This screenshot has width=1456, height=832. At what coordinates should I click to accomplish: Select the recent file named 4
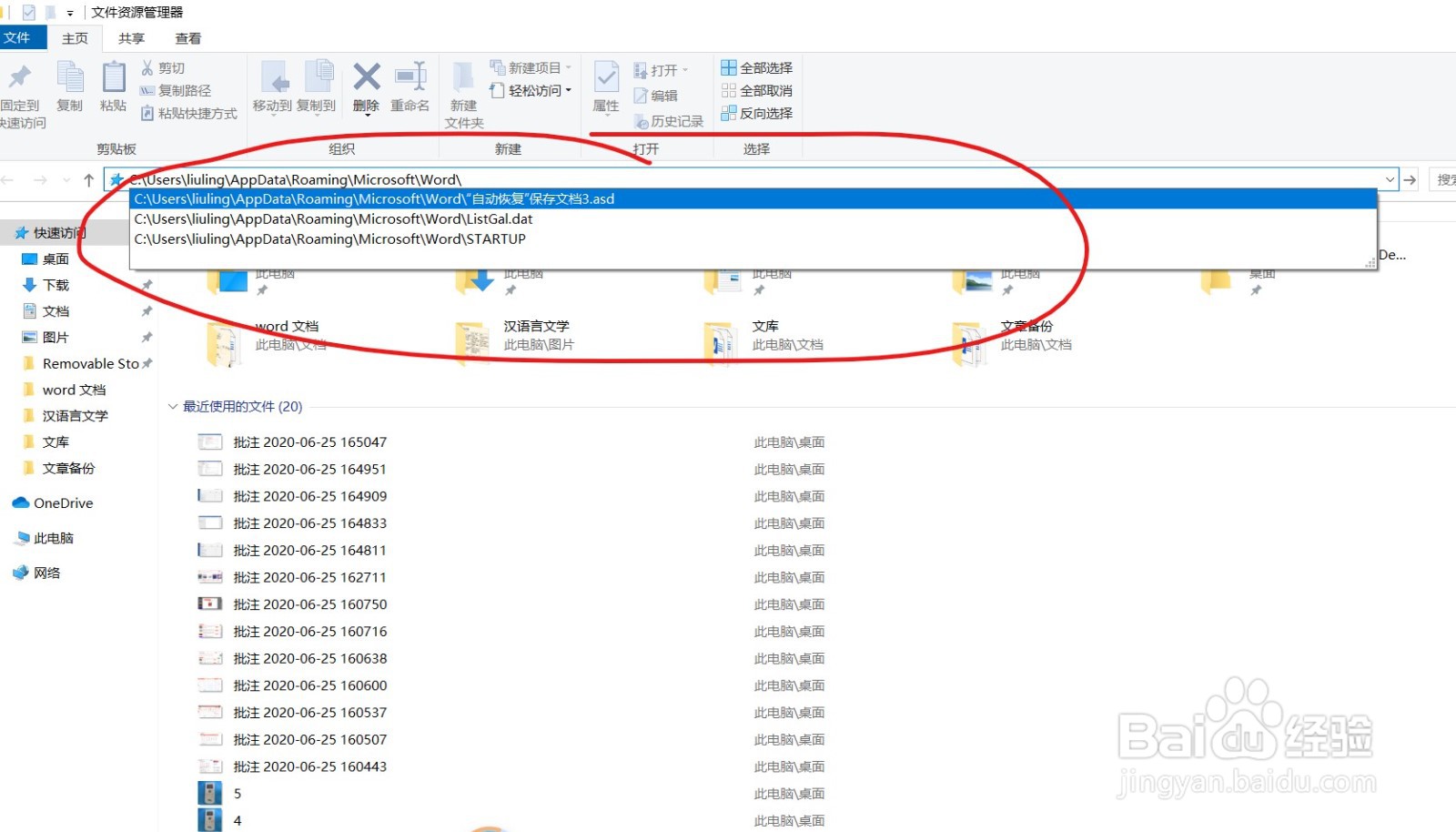237,820
